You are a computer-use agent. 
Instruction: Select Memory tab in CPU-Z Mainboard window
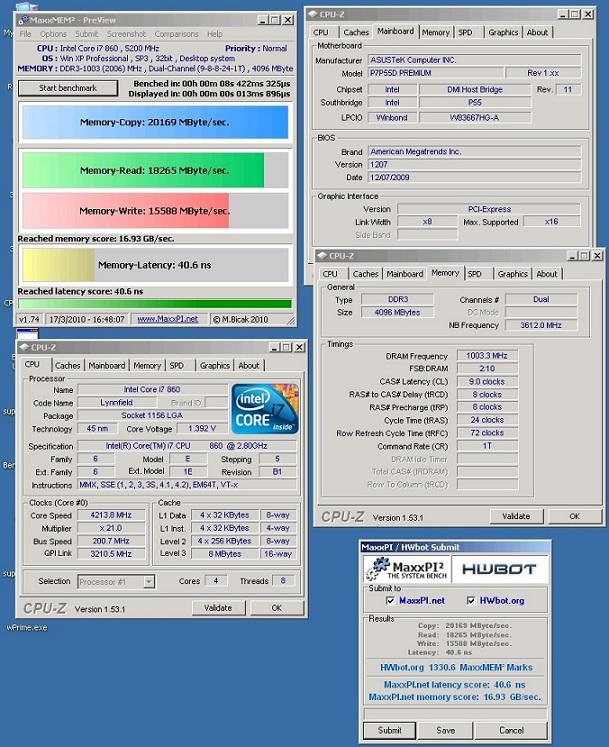pyautogui.click(x=436, y=32)
